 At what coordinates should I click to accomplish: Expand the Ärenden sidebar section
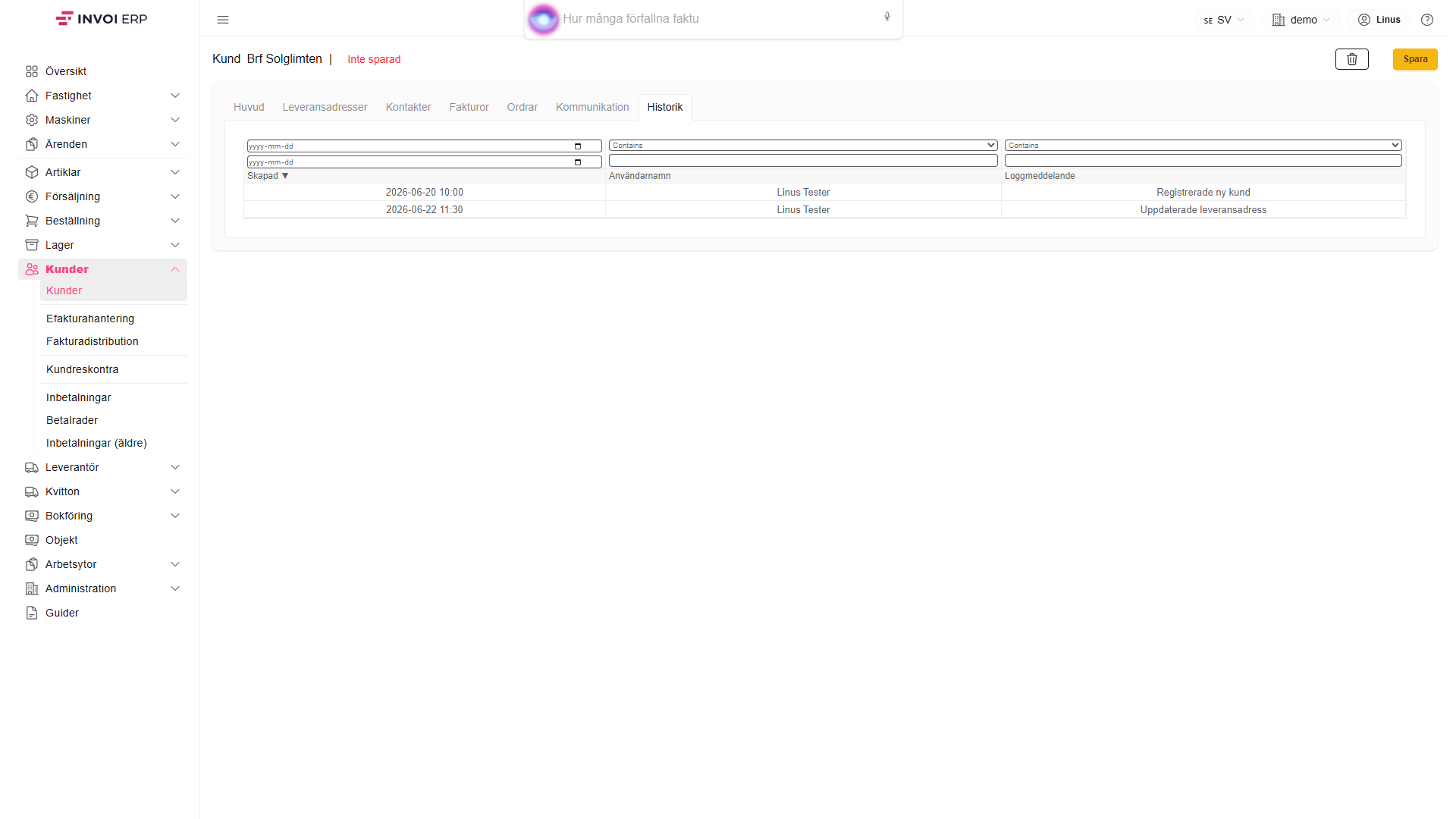pos(175,144)
